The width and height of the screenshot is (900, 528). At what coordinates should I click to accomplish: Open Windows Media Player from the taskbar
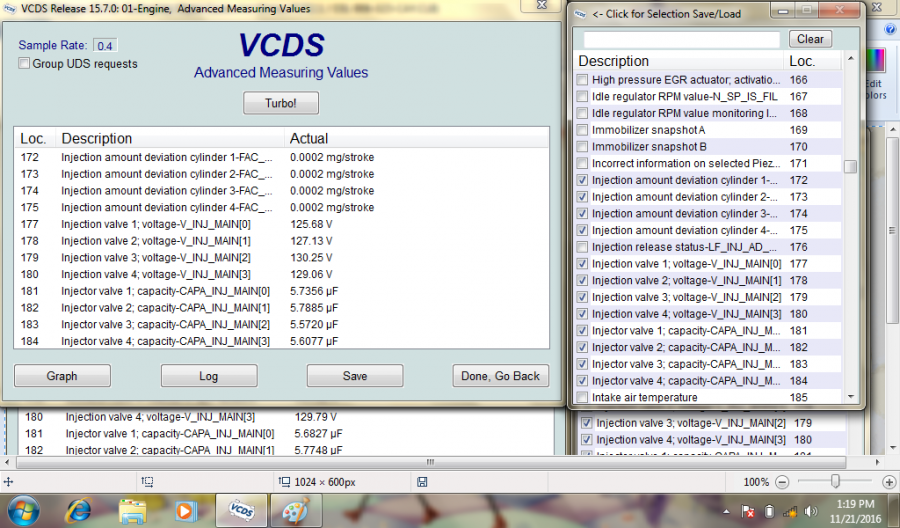186,510
